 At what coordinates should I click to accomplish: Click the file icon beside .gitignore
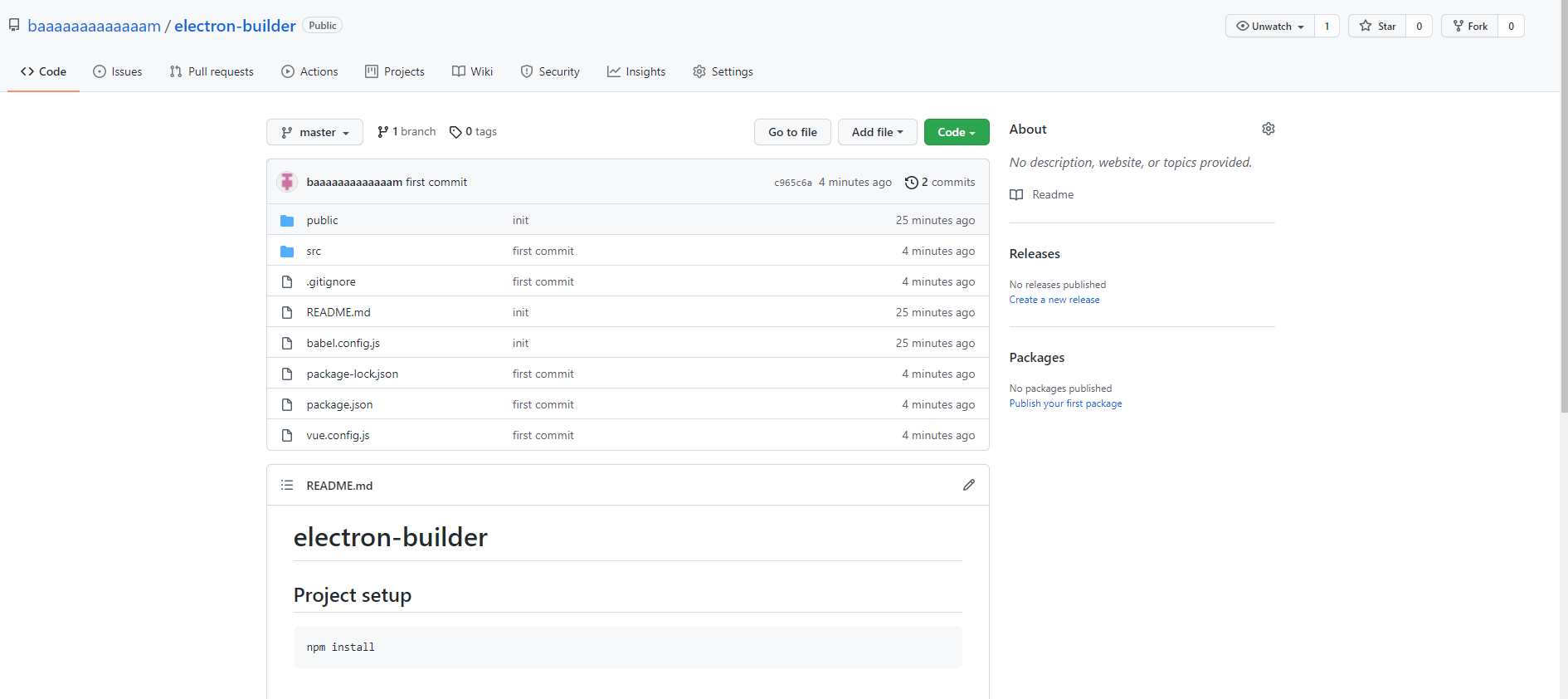tap(287, 281)
